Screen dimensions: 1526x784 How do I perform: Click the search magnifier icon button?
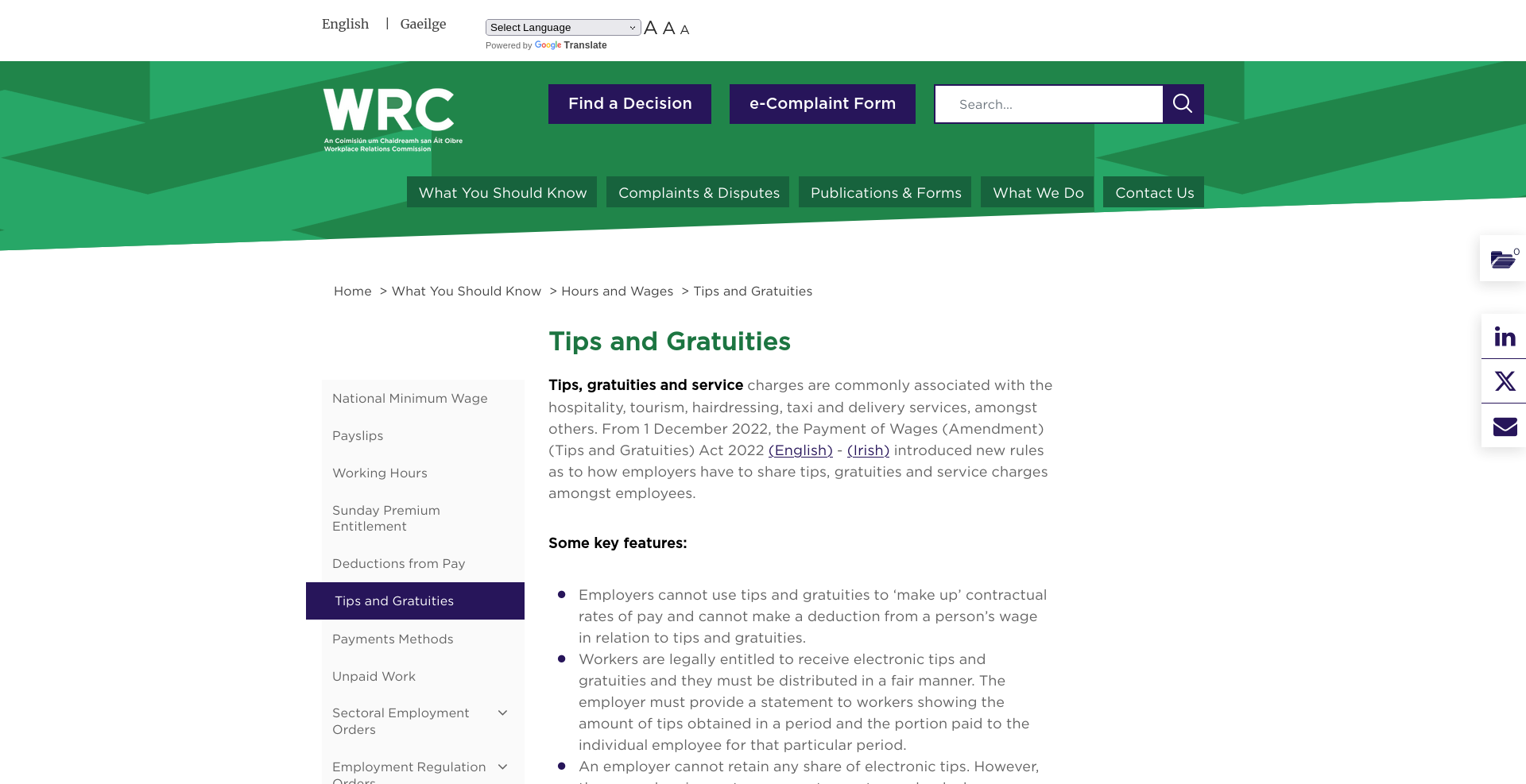[1183, 104]
